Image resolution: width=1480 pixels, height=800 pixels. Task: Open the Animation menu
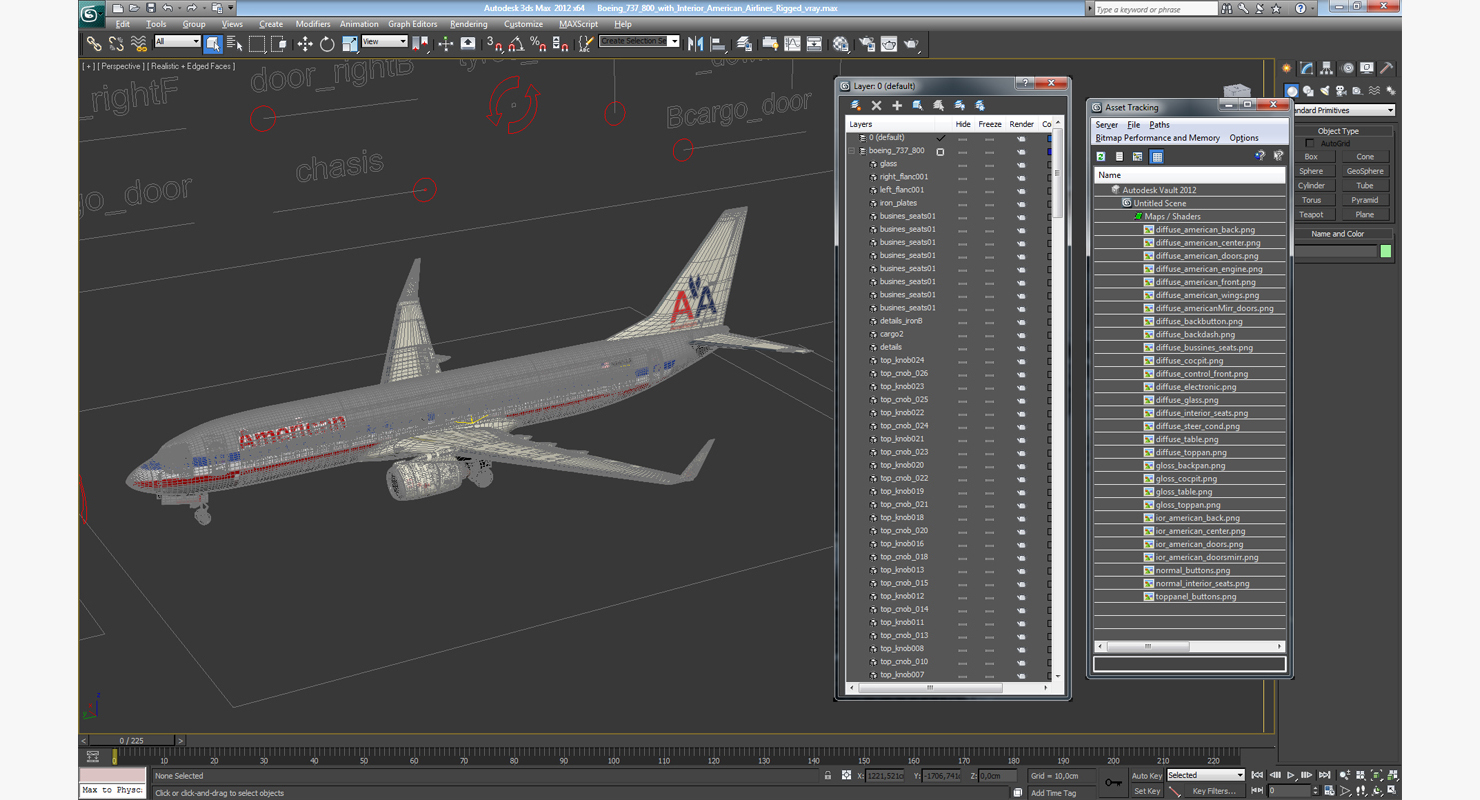(359, 24)
